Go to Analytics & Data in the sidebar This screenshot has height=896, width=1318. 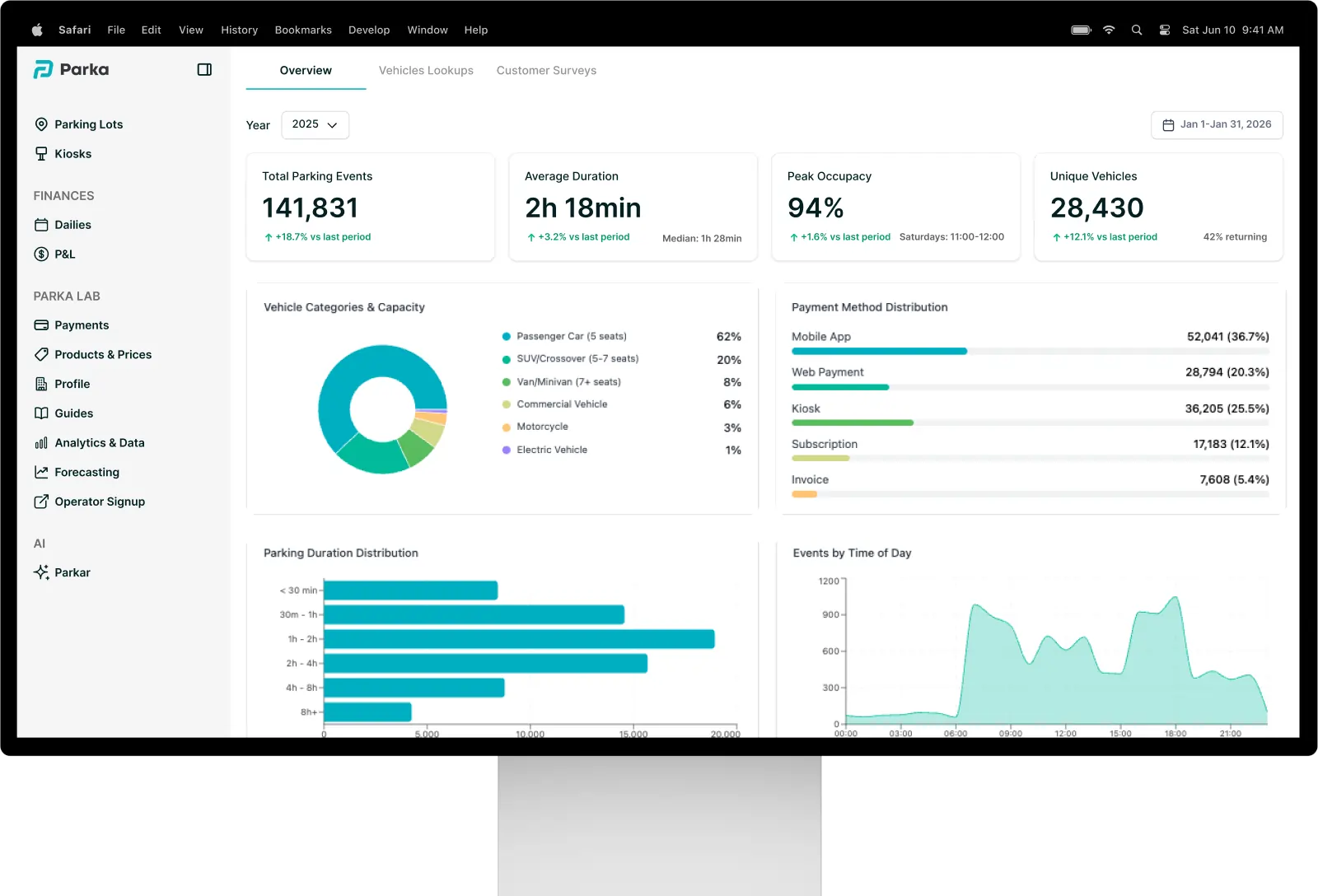coord(100,443)
